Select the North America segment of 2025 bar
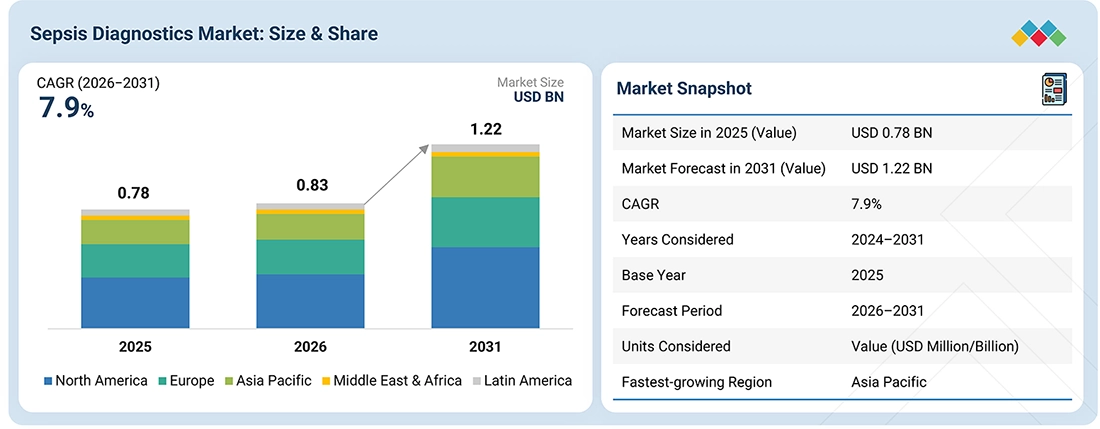1100x429 pixels. pyautogui.click(x=135, y=302)
